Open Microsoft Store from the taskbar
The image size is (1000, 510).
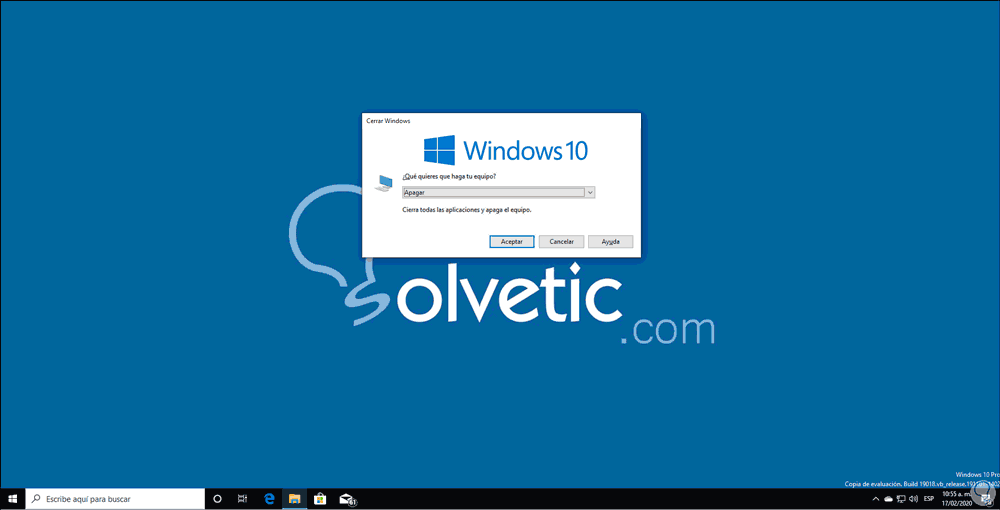(x=320, y=499)
